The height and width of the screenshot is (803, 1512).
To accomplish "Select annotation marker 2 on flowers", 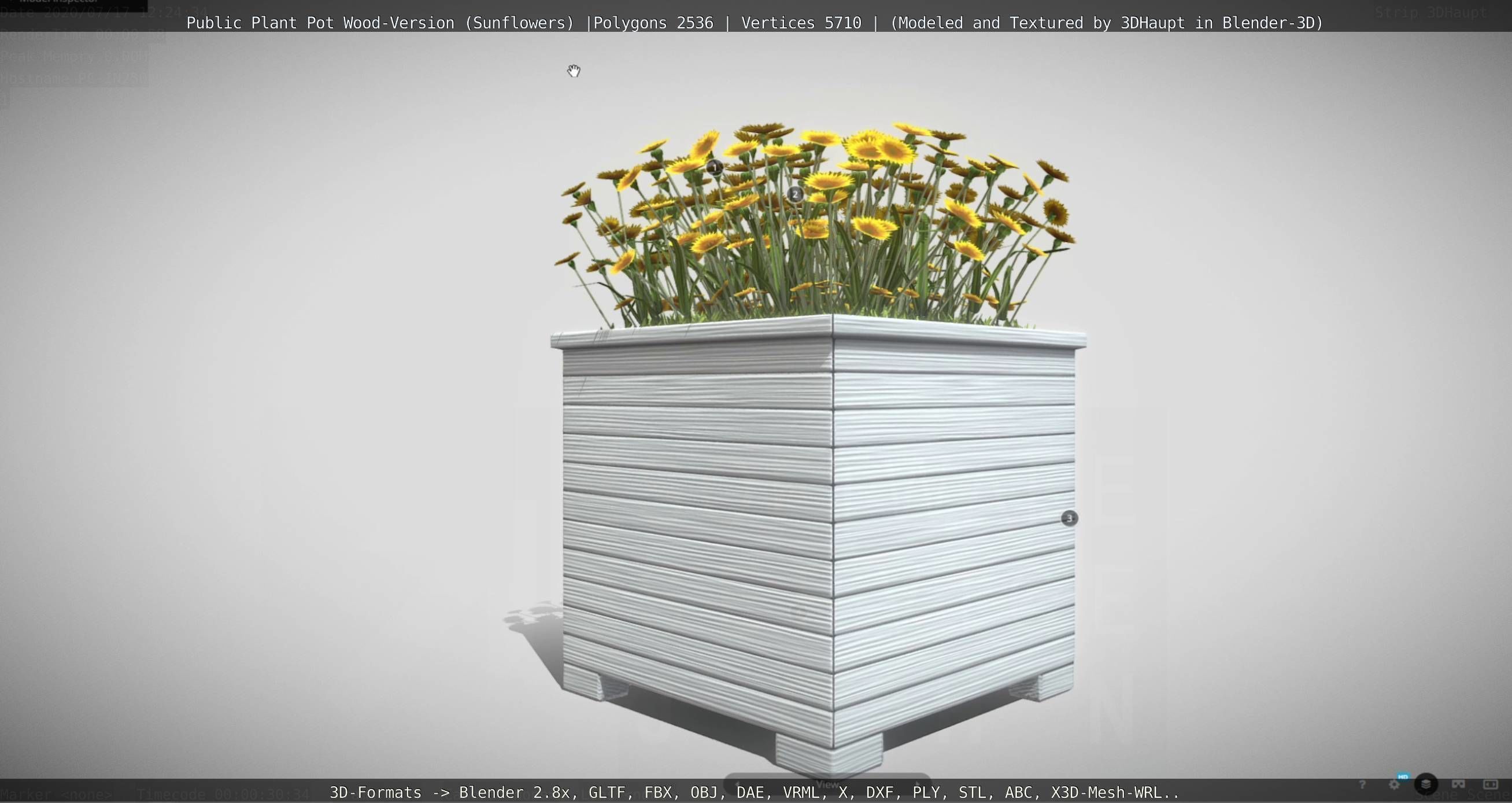I will coord(794,194).
